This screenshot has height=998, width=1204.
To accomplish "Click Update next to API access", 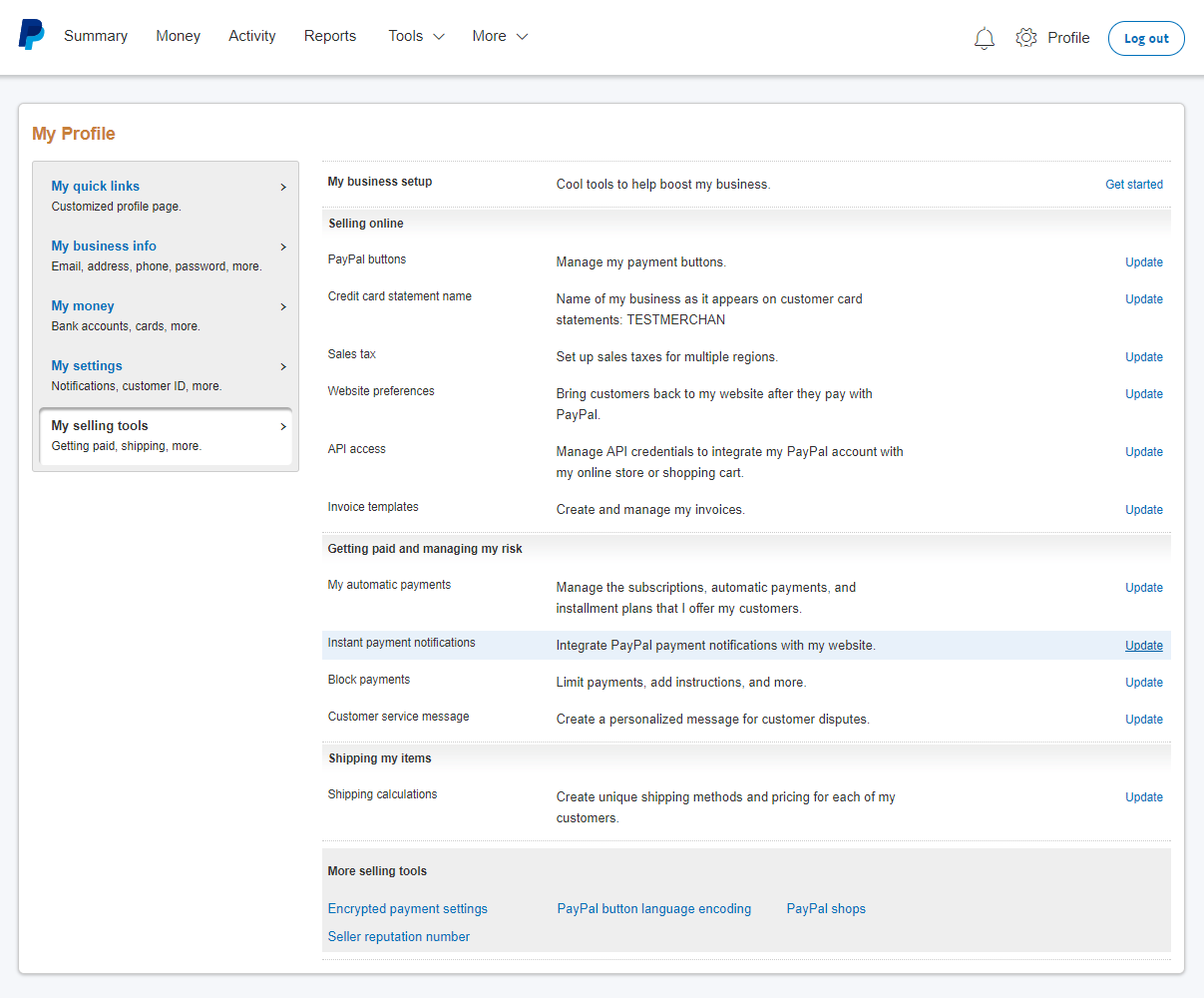I will point(1144,452).
